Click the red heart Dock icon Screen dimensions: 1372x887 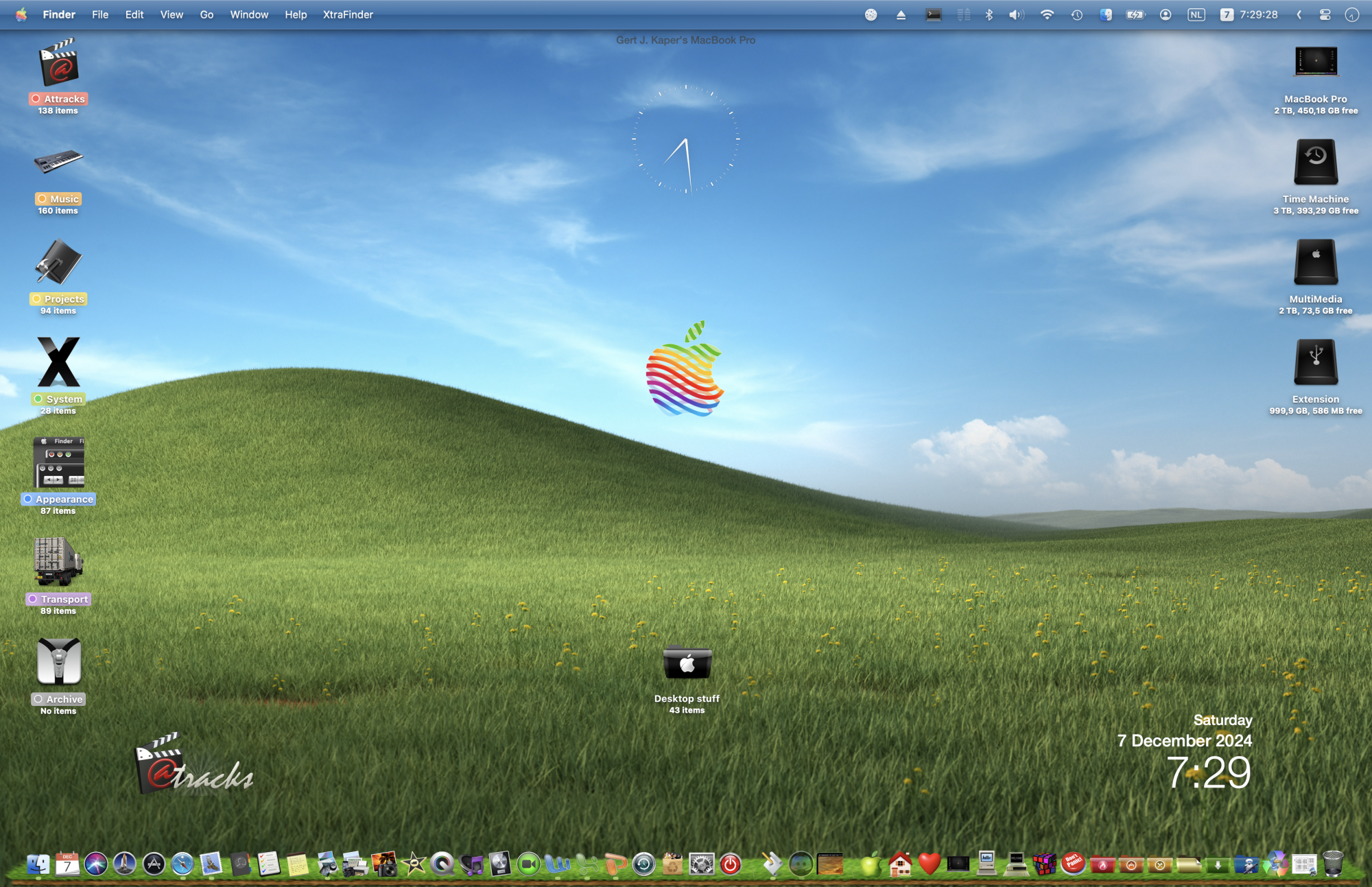pyautogui.click(x=929, y=864)
